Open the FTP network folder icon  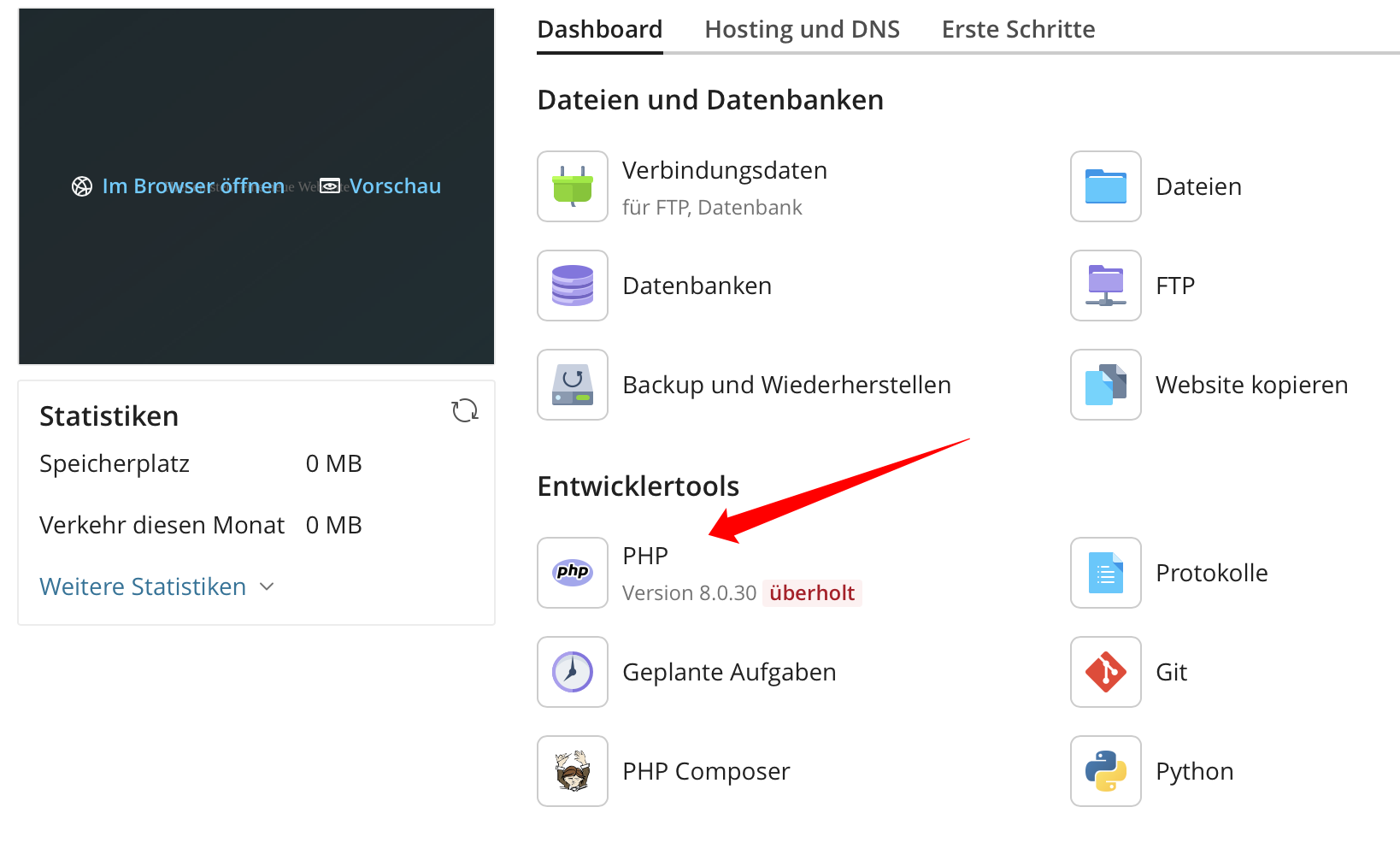click(1105, 286)
